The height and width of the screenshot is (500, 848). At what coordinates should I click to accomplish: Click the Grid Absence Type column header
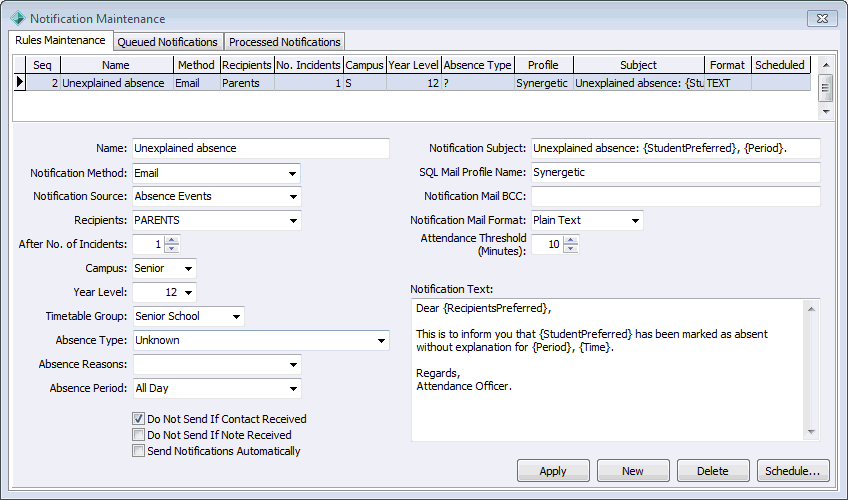(478, 65)
